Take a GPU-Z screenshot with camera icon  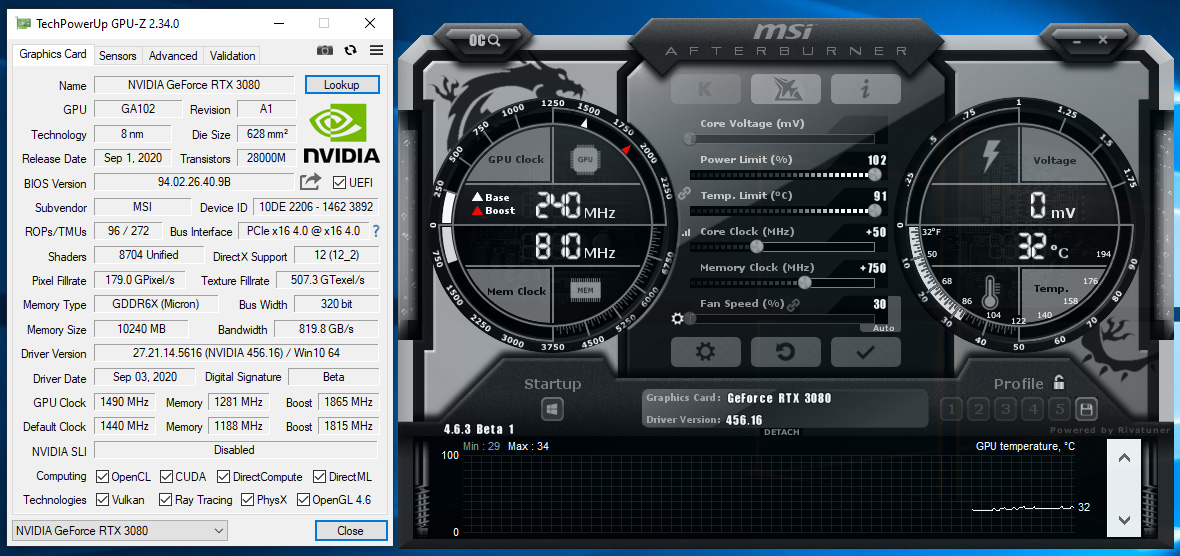325,50
